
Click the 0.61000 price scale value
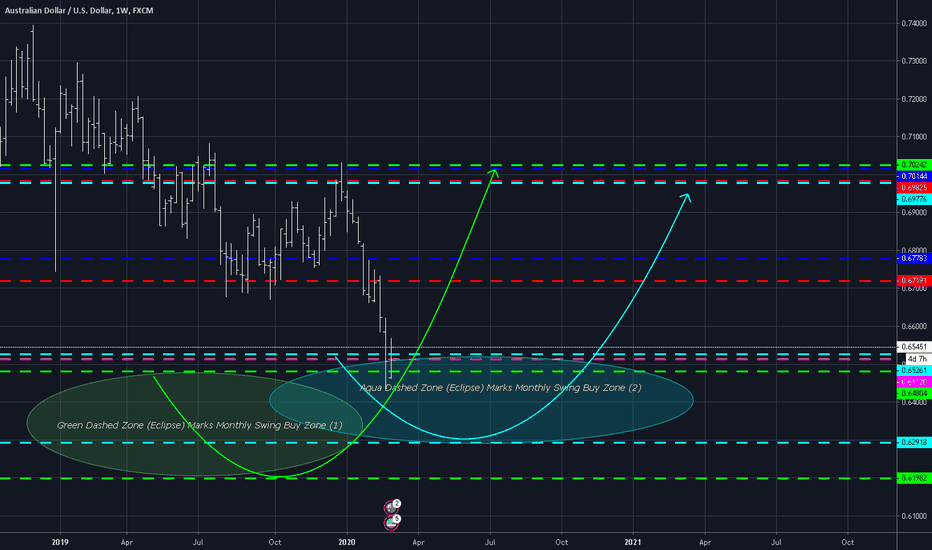pos(914,516)
